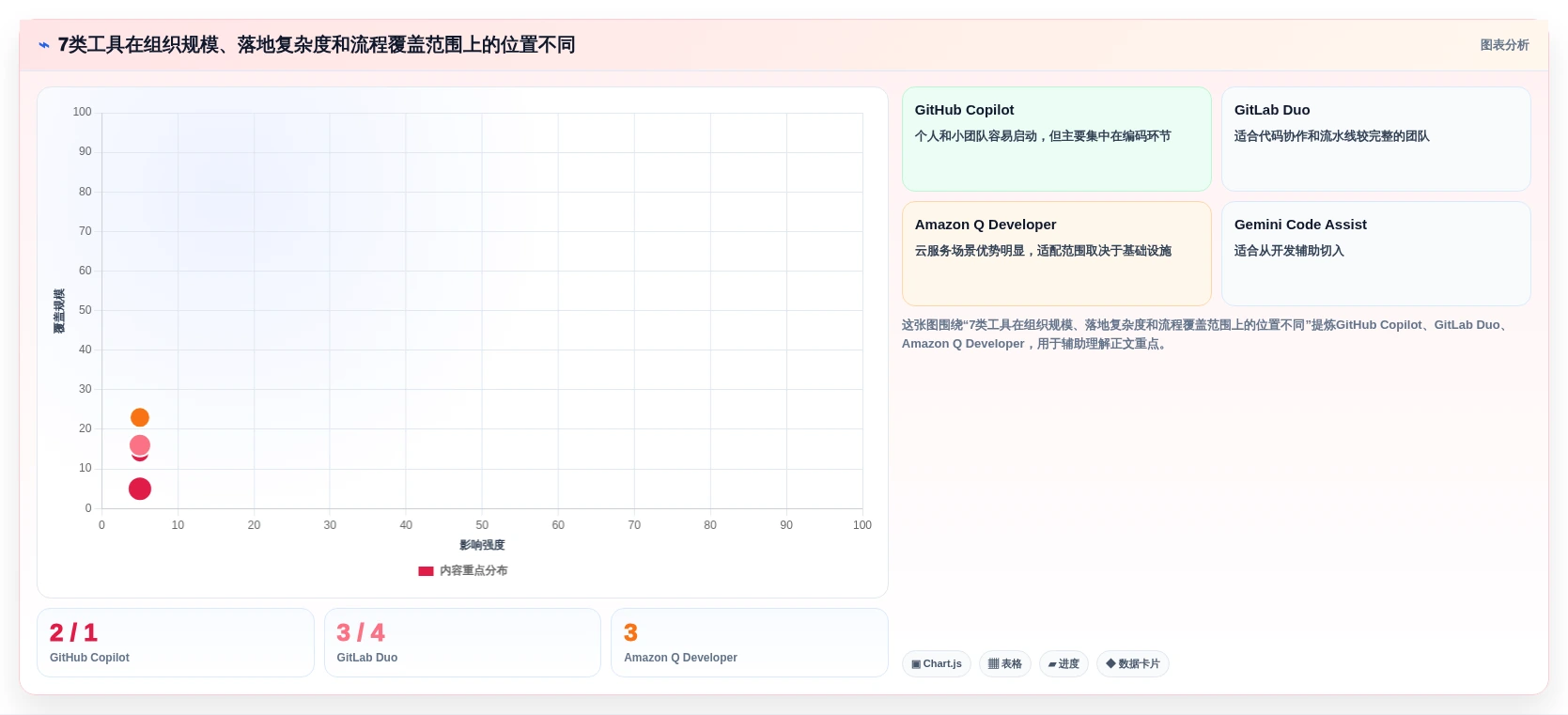Viewport: 1568px width, 715px height.
Task: Click the 影响强度 x-axis title
Action: pos(482,545)
